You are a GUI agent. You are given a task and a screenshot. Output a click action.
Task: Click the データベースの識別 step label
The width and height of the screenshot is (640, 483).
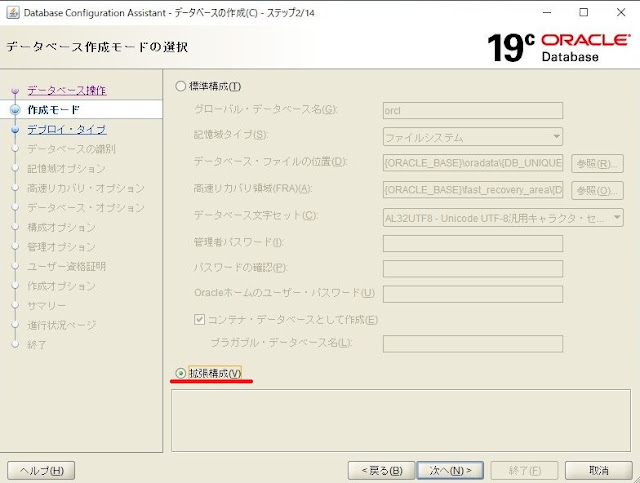pos(71,149)
